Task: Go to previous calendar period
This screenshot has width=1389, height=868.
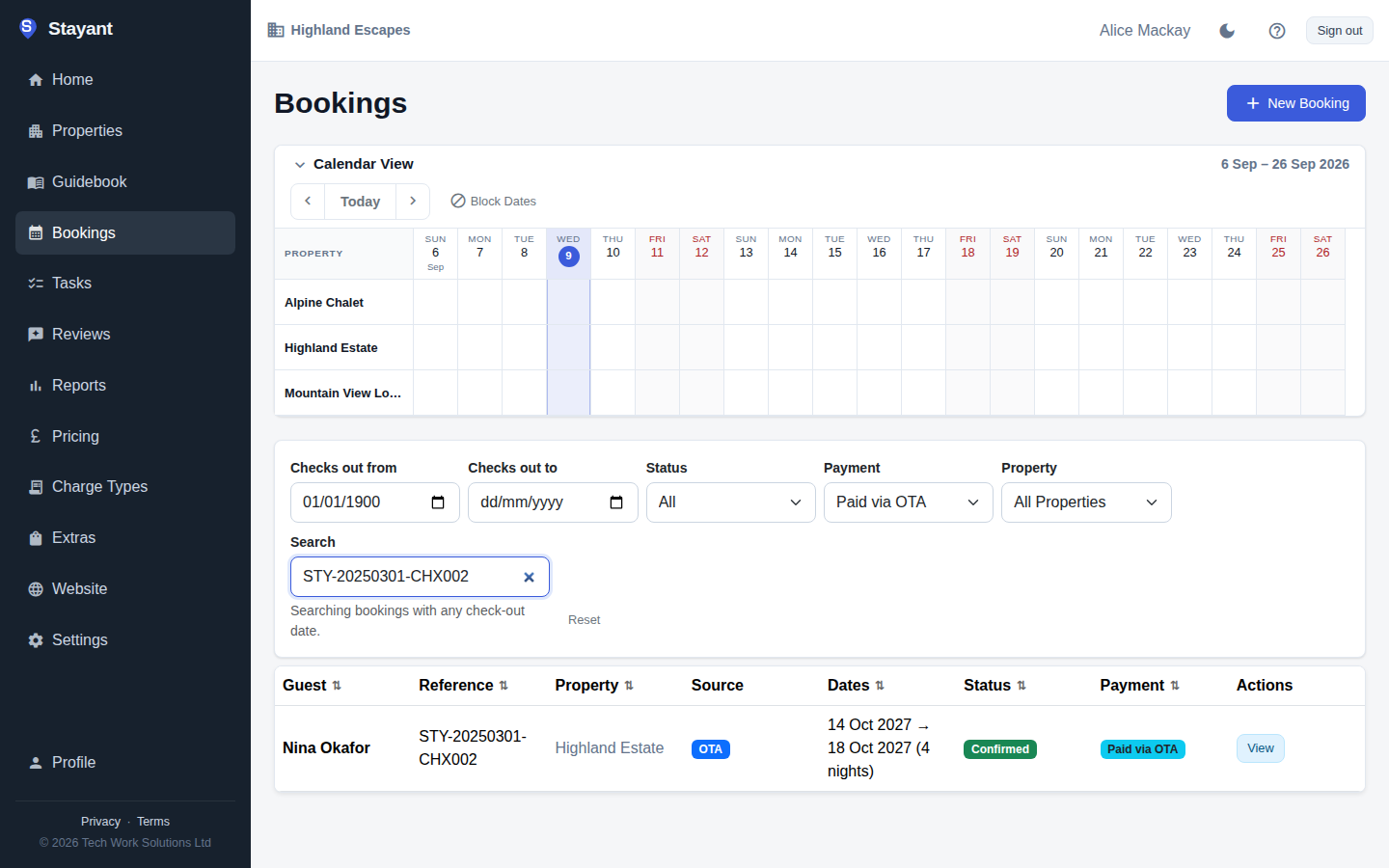Action: click(308, 202)
